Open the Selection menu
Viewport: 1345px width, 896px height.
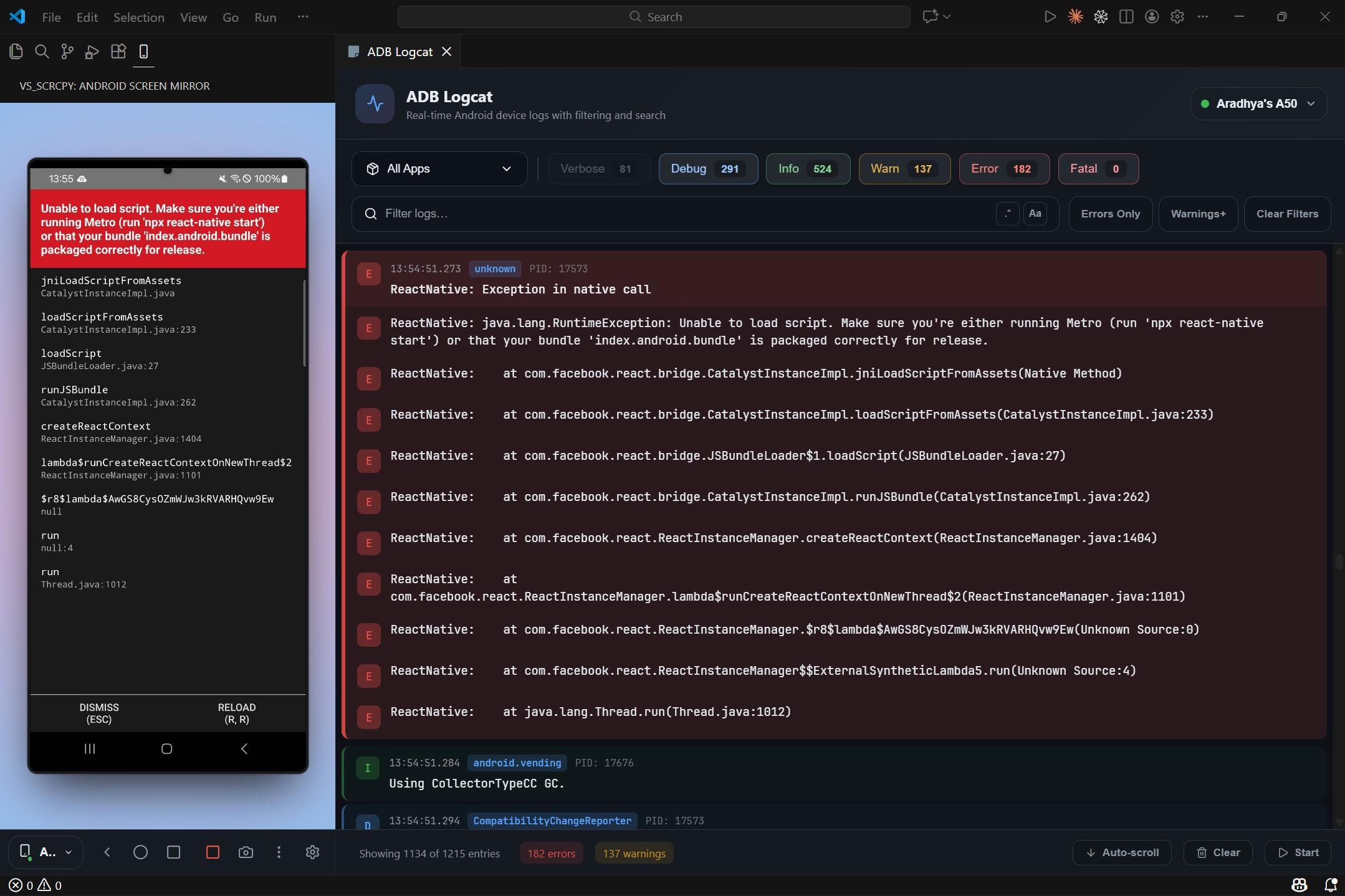138,17
